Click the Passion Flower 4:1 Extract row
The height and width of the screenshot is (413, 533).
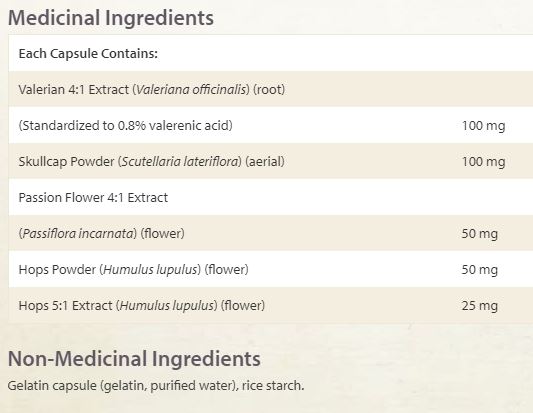click(271, 197)
